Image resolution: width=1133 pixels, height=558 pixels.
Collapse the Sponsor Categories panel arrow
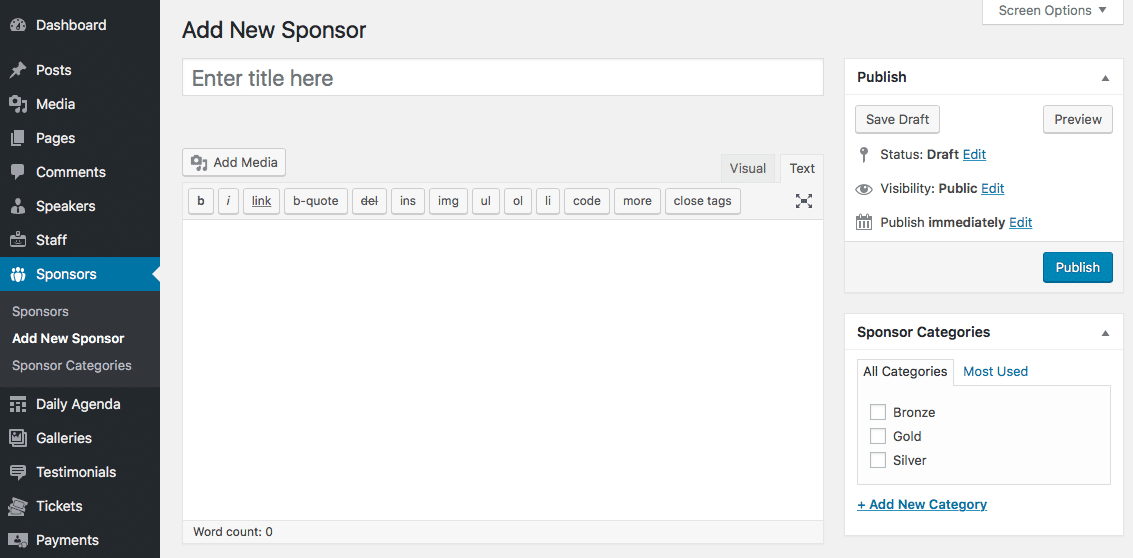click(1105, 332)
